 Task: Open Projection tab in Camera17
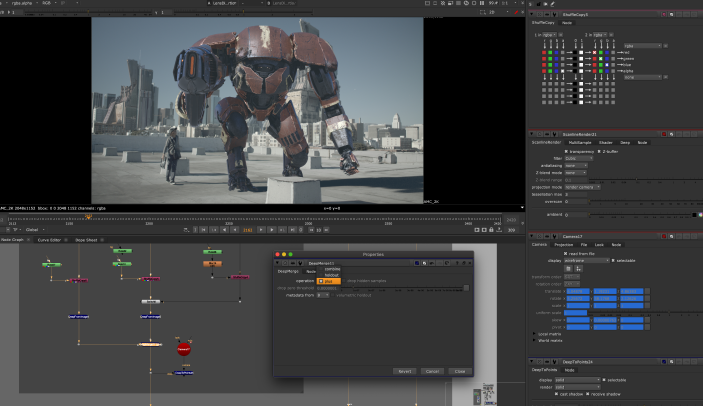click(564, 245)
